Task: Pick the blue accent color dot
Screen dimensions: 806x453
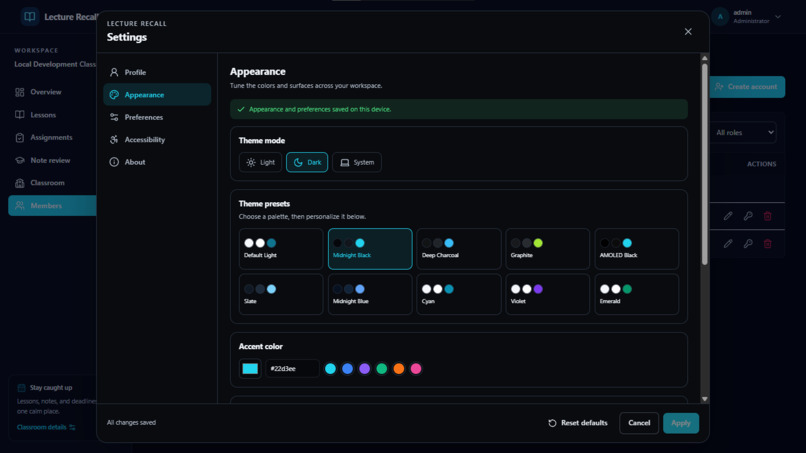Action: 347,369
